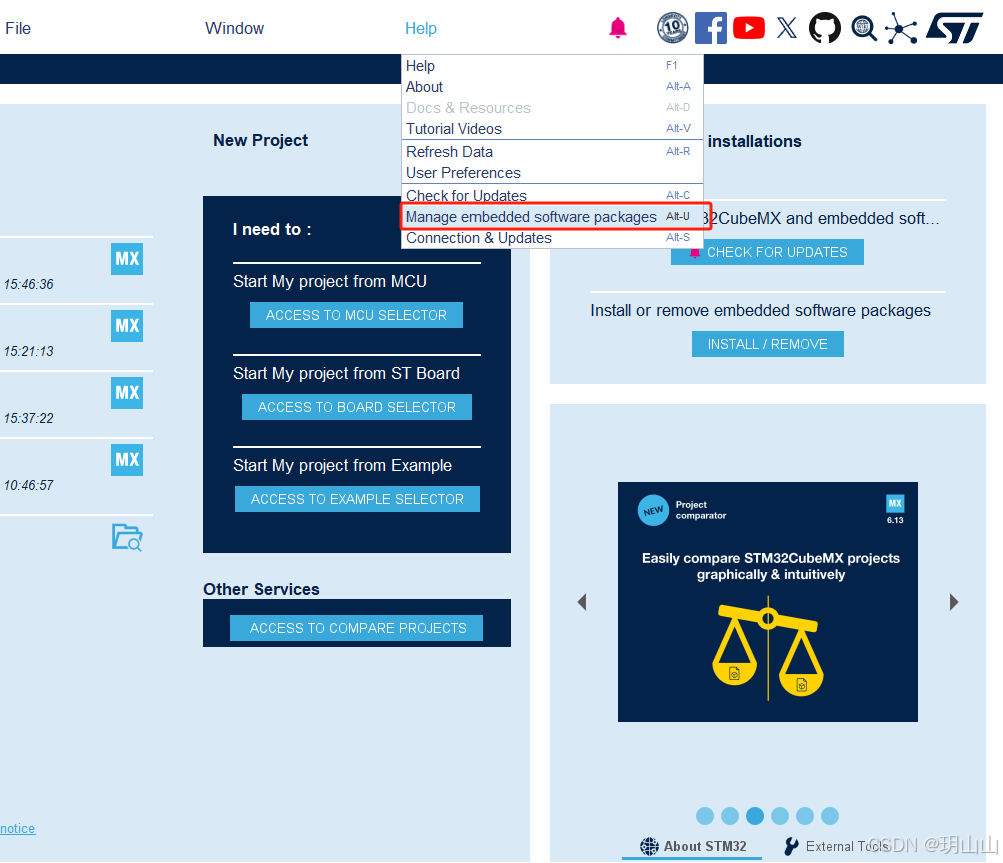Open the YouTube icon link
This screenshot has height=863, width=1003.
pos(748,28)
